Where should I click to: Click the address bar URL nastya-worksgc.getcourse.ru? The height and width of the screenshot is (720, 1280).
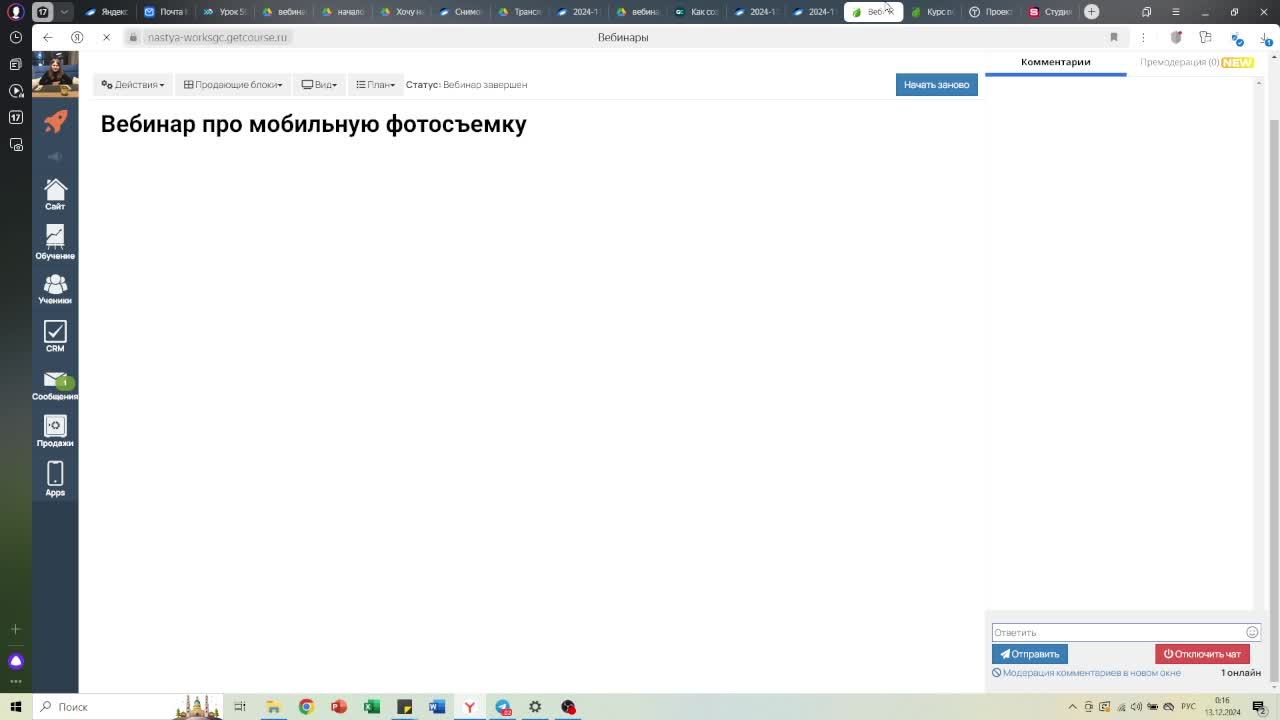(217, 37)
